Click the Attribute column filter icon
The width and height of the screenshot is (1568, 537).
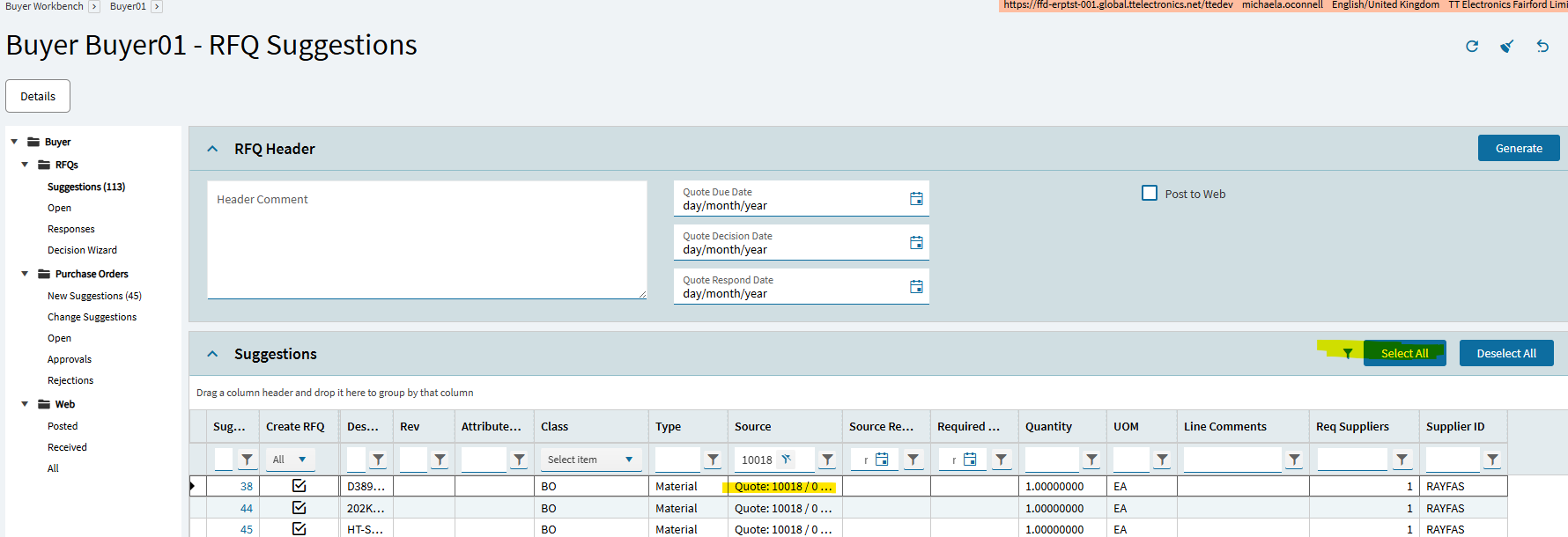(x=520, y=460)
